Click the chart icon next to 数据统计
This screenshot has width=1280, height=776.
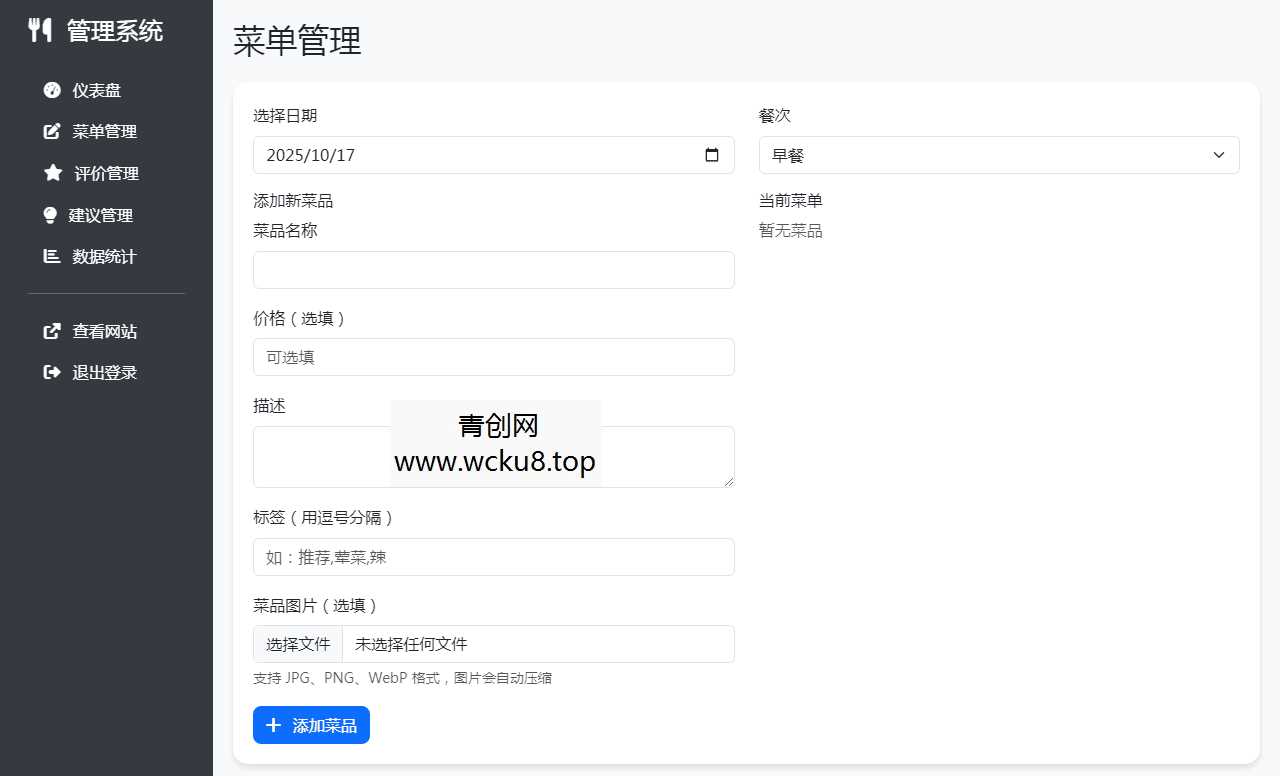(52, 256)
